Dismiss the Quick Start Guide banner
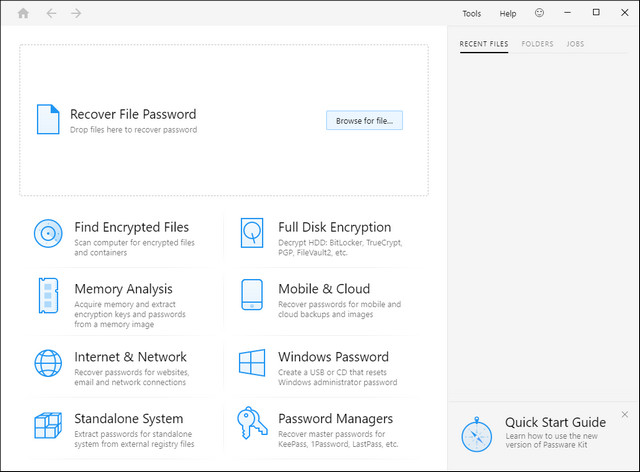 click(625, 414)
